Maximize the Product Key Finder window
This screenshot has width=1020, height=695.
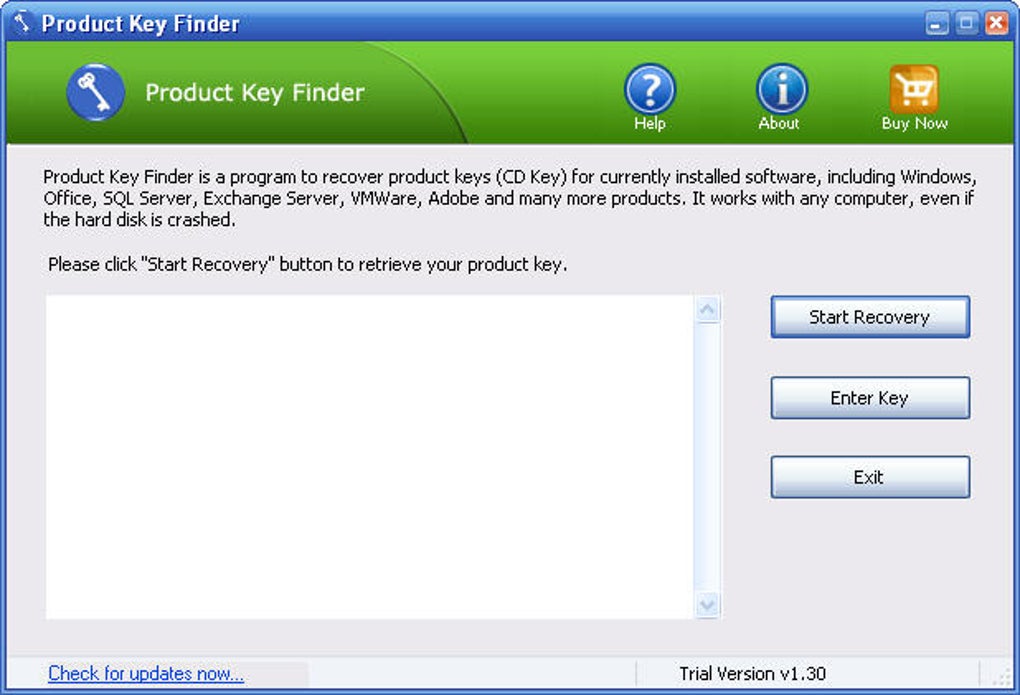pyautogui.click(x=967, y=23)
